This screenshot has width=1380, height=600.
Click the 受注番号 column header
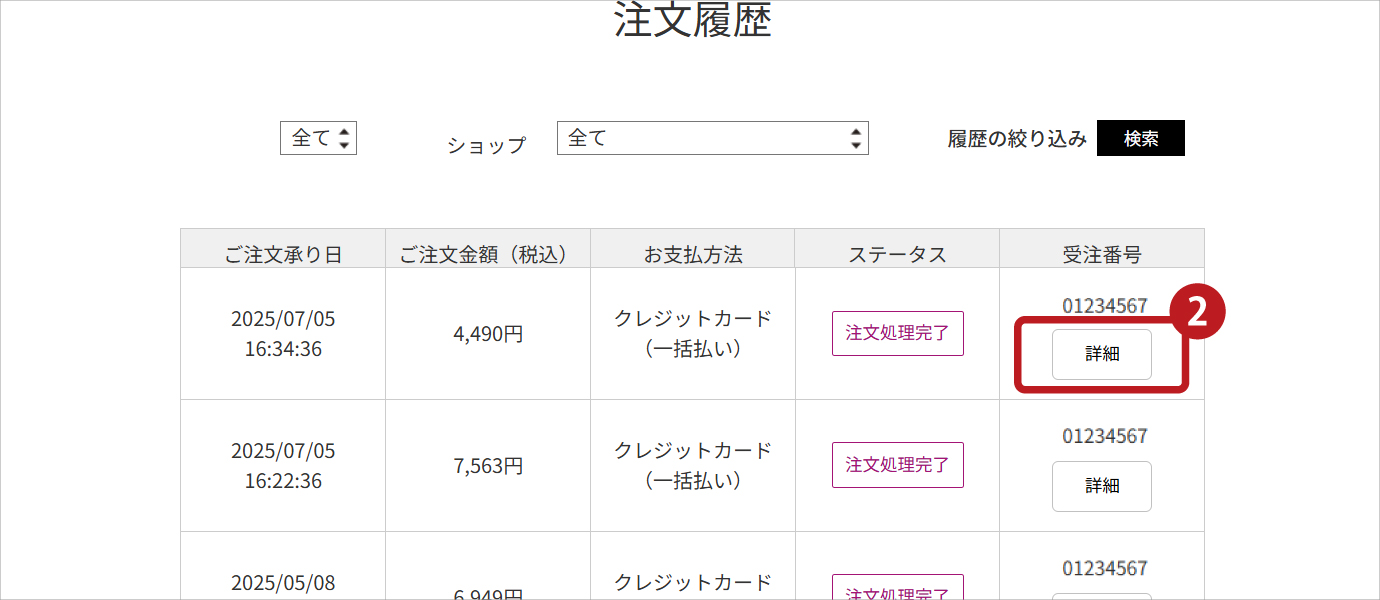coord(1101,254)
